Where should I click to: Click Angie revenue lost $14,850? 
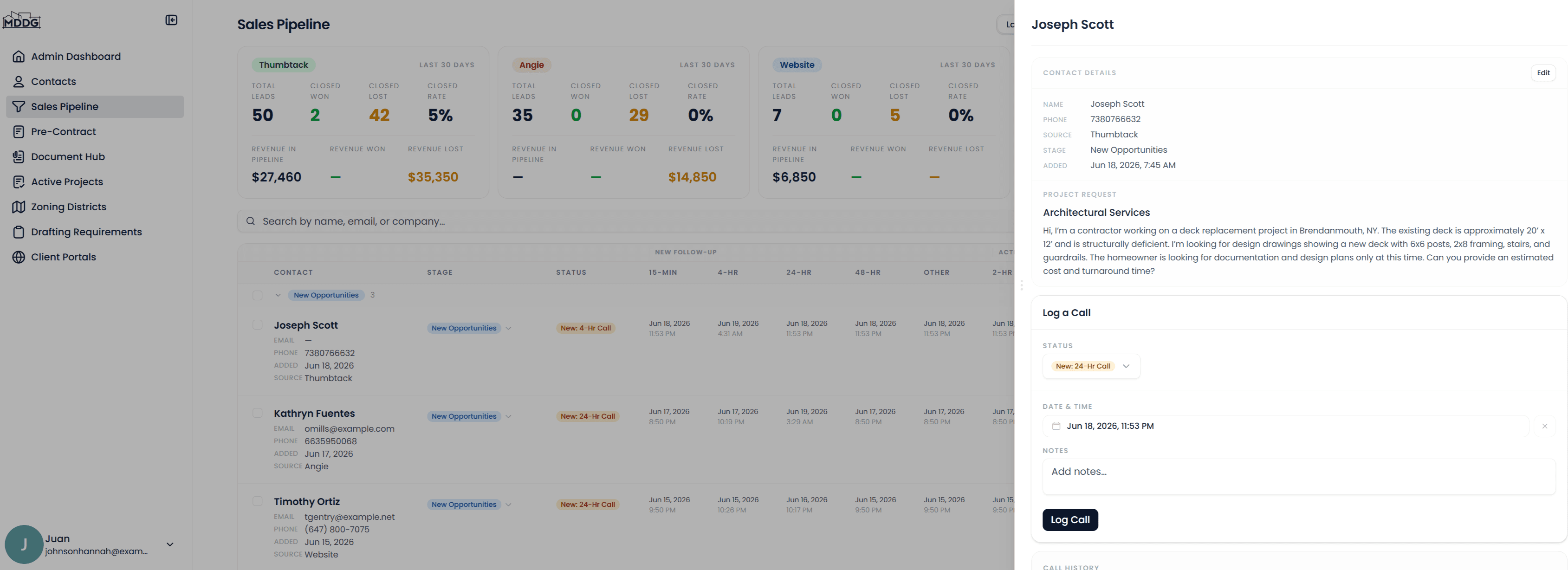[692, 177]
